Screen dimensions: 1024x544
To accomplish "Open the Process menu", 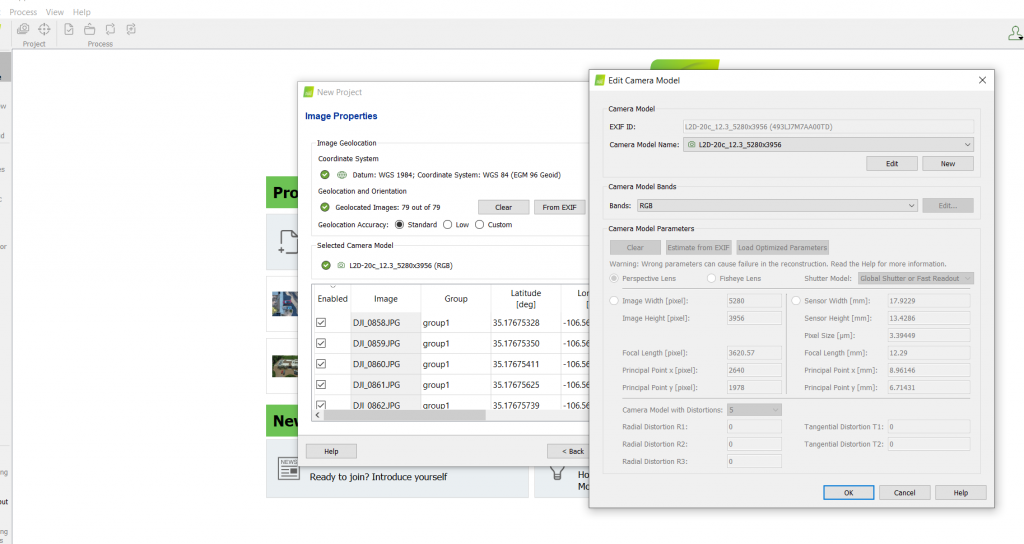I will click(23, 12).
